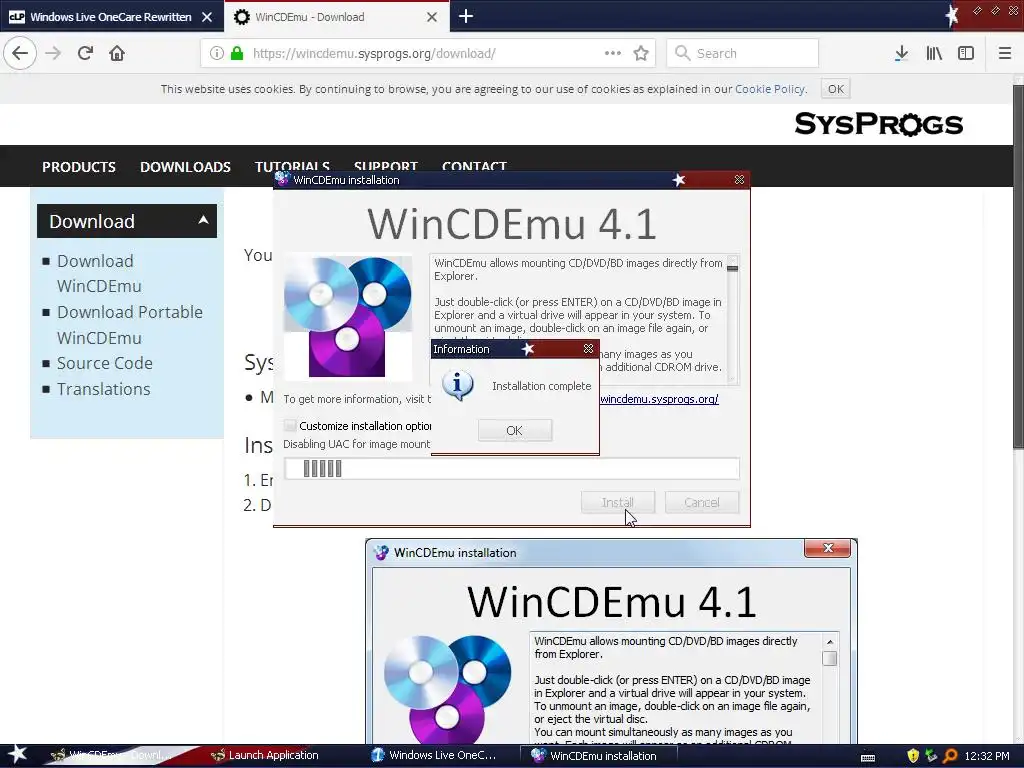Click the shield security tray icon
Screen dimensions: 1024x768
913,756
